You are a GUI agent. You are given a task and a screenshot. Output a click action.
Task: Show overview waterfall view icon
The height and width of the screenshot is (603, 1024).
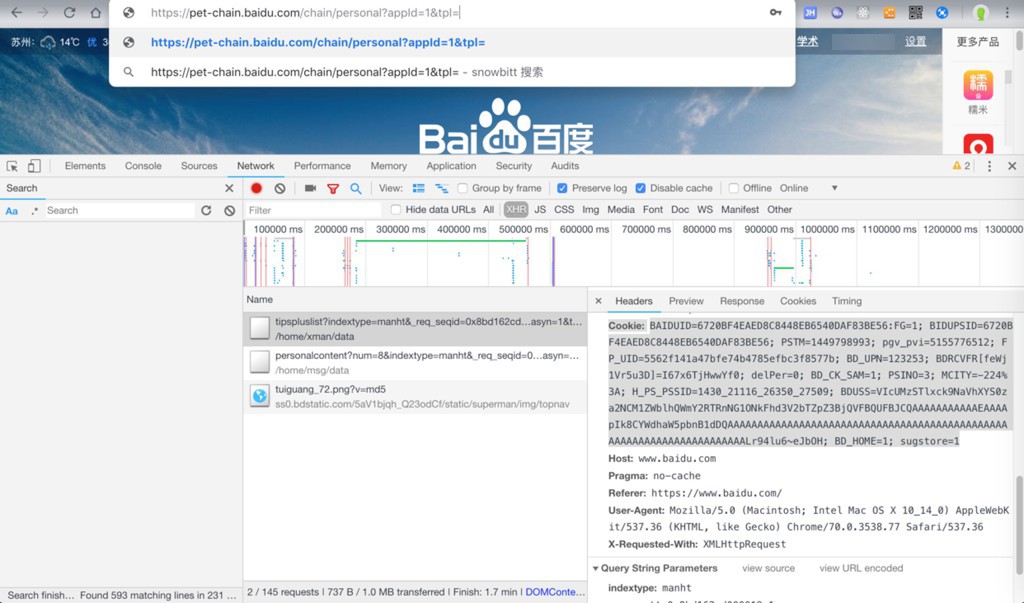(x=441, y=188)
